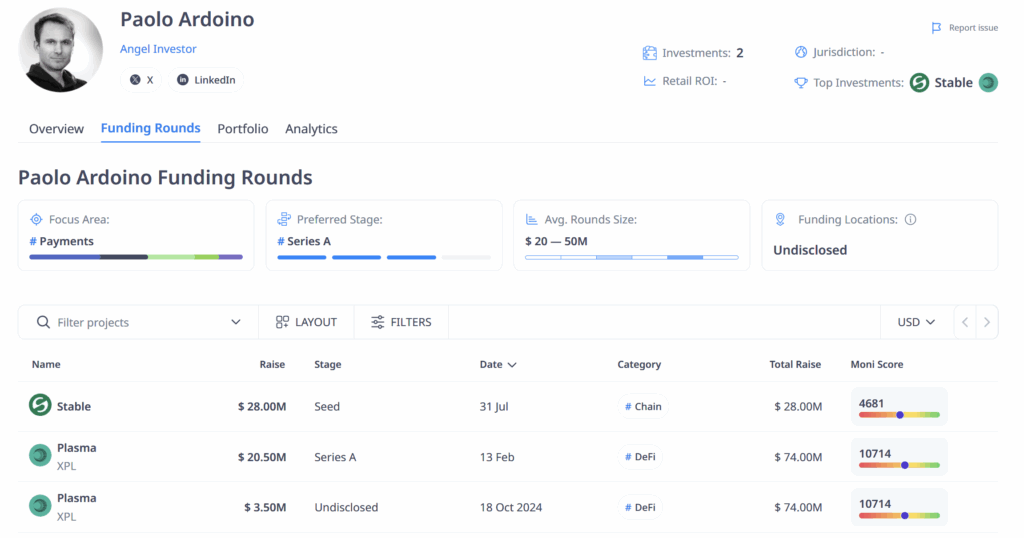The width and height of the screenshot is (1024, 538).
Task: Open the LAYOUT options button
Action: pyautogui.click(x=306, y=323)
